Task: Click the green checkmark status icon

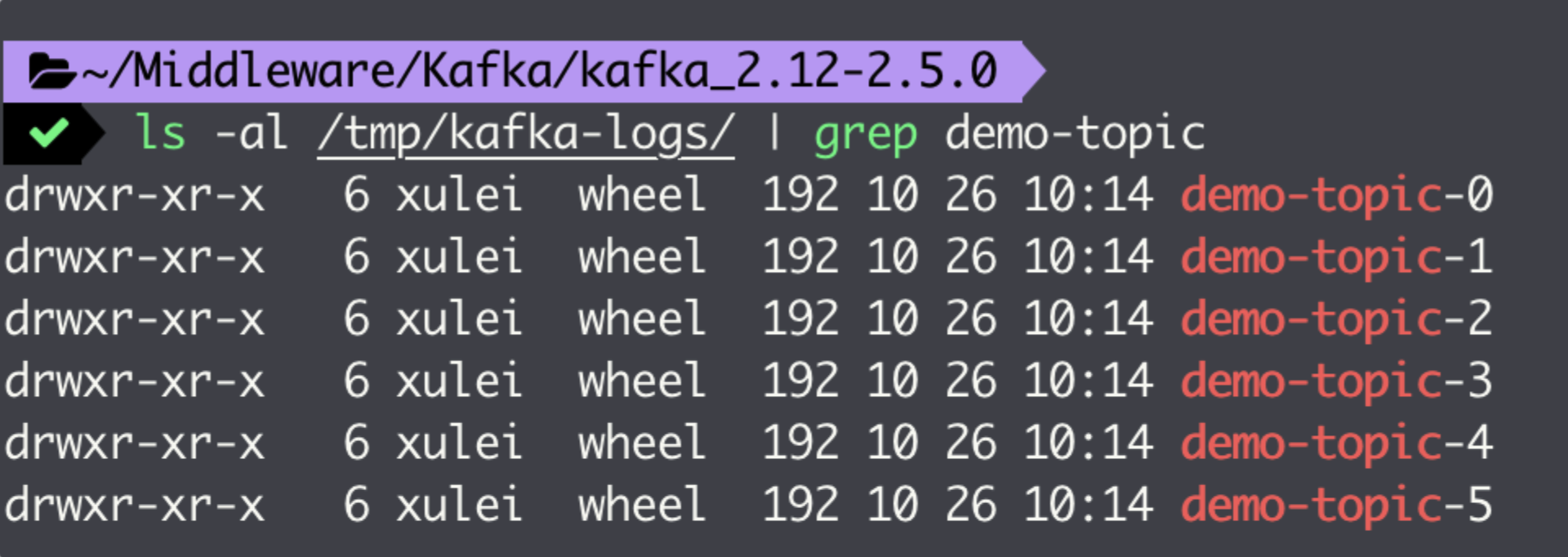Action: (48, 133)
